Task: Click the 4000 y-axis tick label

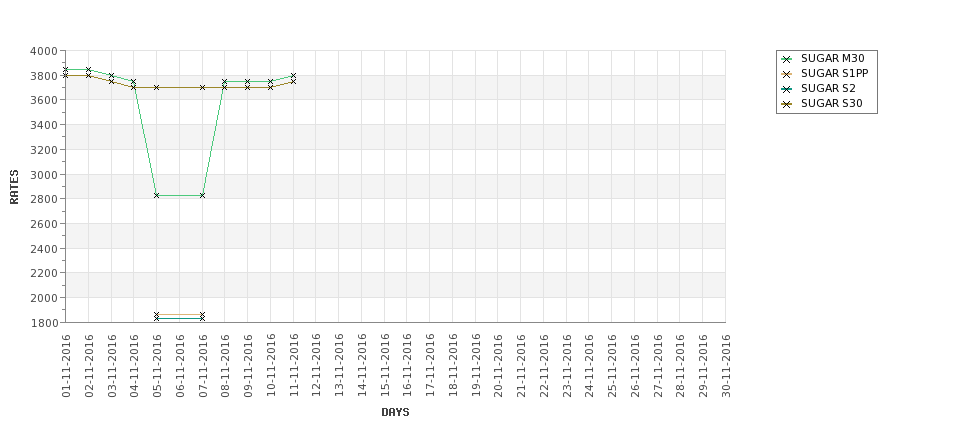Action: tap(44, 51)
